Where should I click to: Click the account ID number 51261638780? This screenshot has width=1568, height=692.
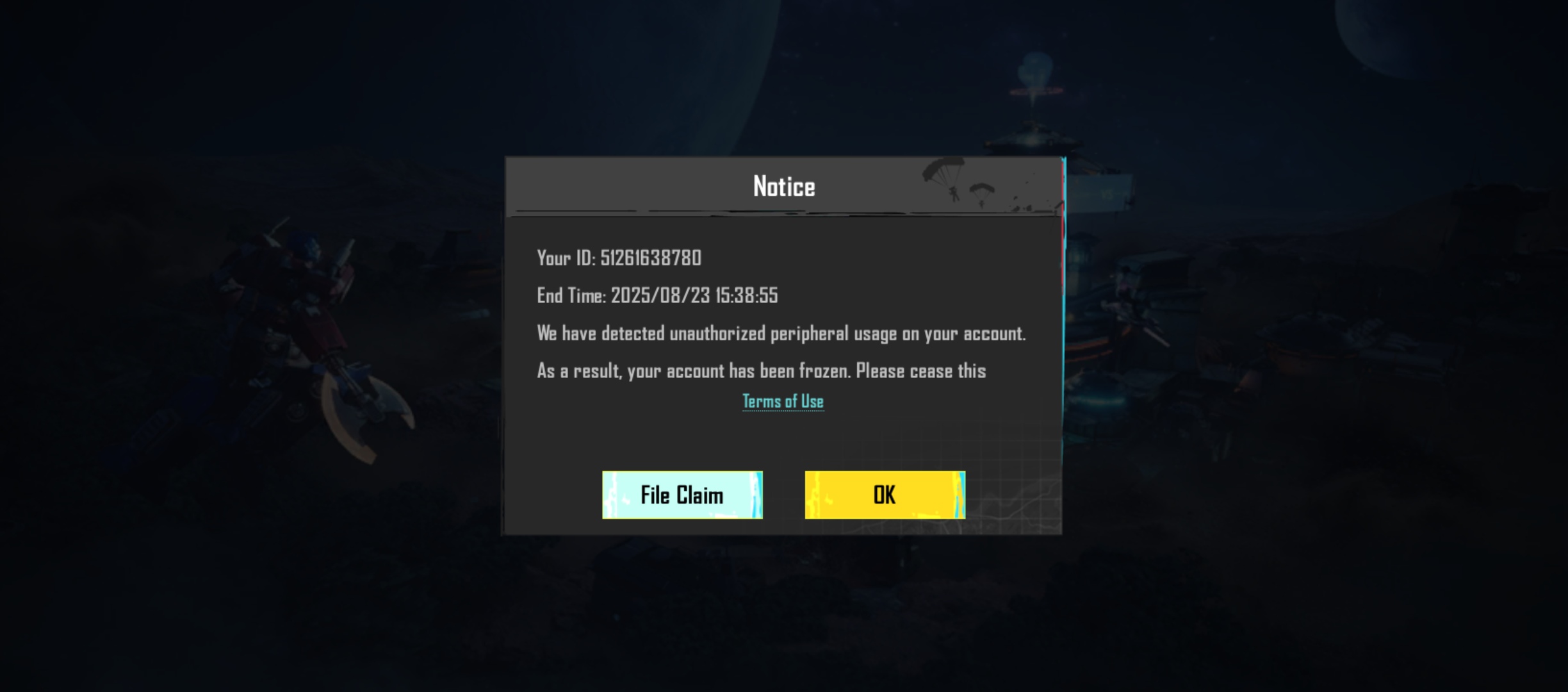tap(651, 258)
